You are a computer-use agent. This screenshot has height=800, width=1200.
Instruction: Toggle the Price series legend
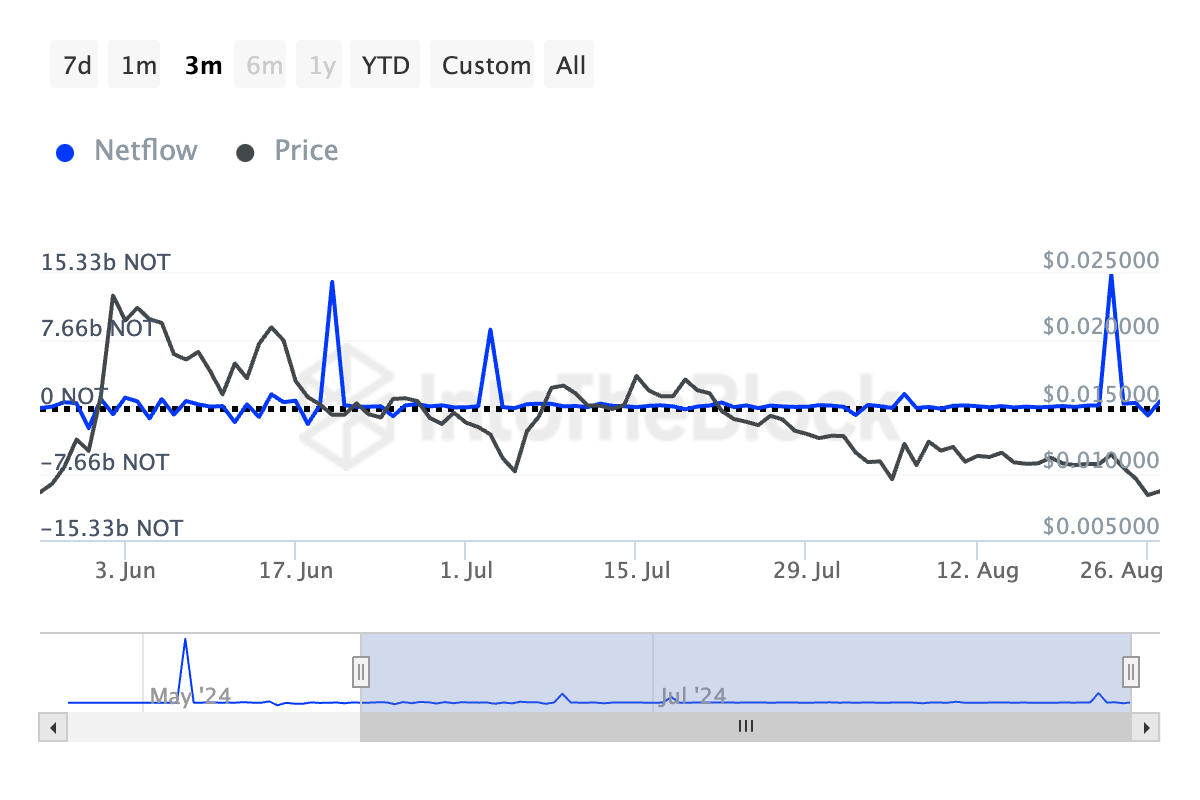(306, 151)
